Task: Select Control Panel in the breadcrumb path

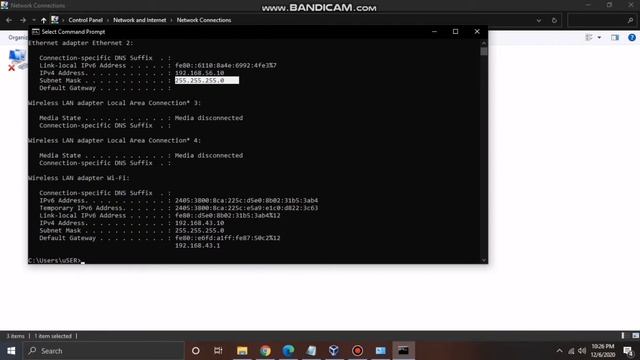Action: (x=85, y=20)
